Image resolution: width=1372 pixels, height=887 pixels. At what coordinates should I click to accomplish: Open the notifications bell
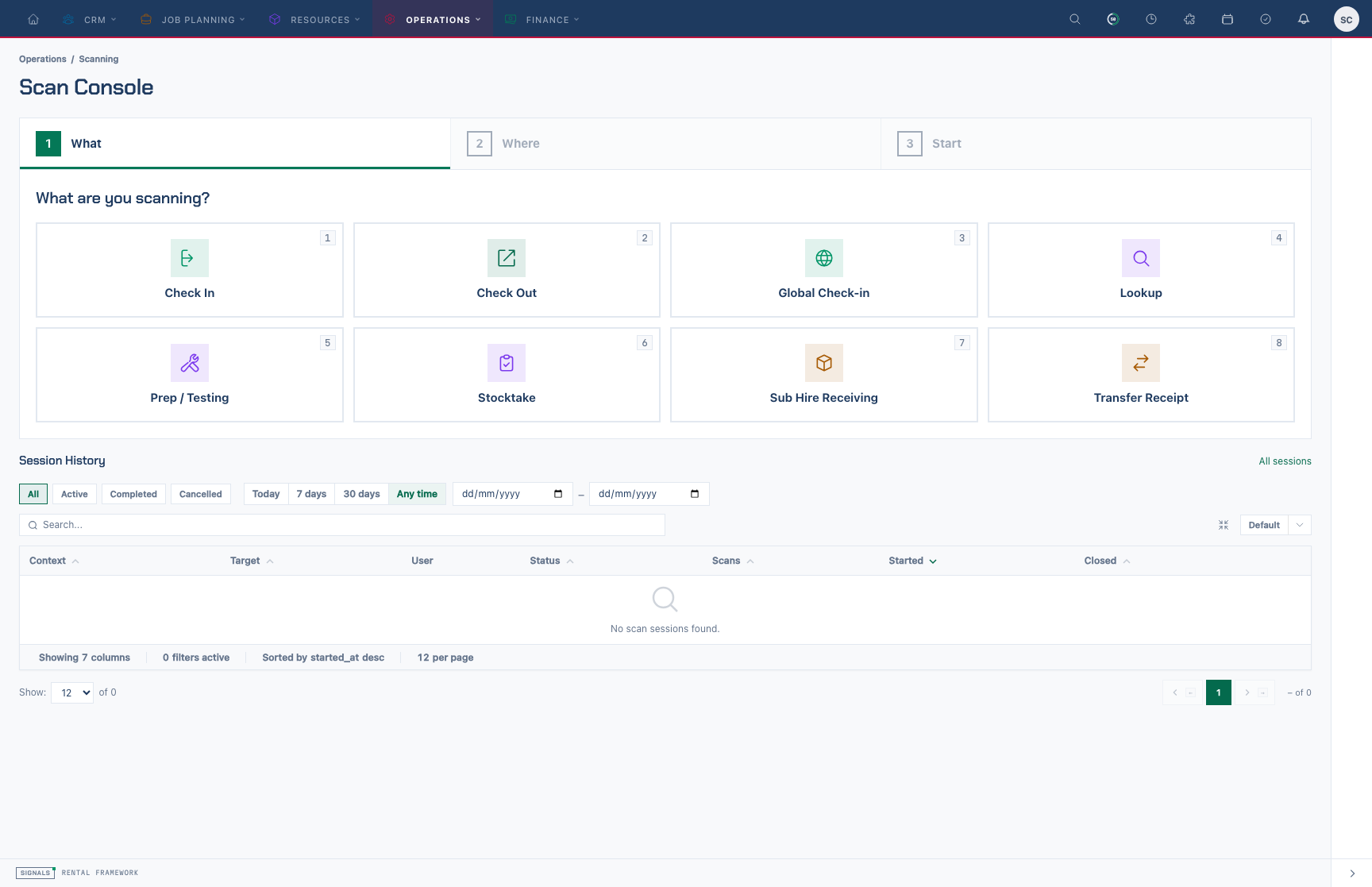click(x=1304, y=19)
